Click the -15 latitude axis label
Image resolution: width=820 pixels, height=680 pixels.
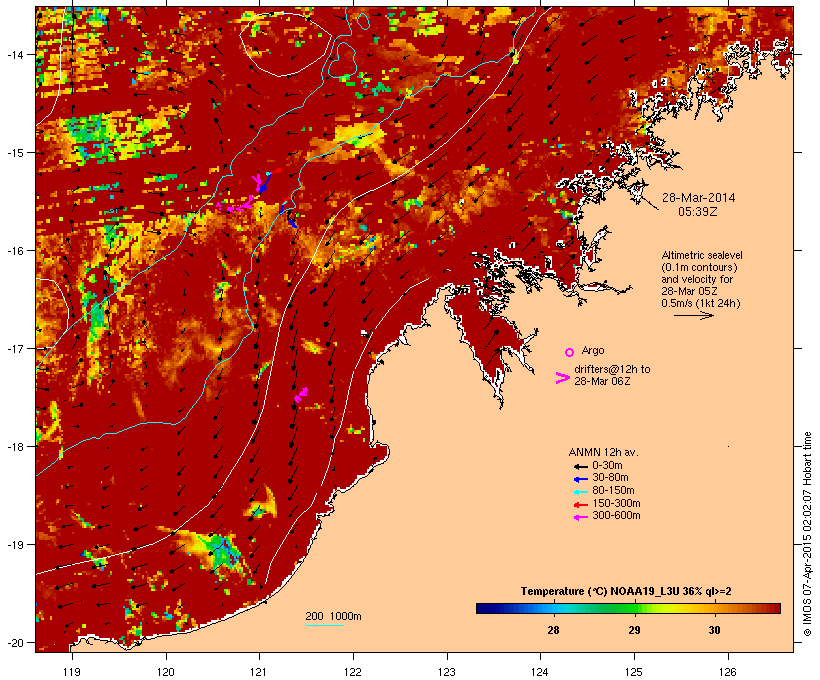pos(14,153)
